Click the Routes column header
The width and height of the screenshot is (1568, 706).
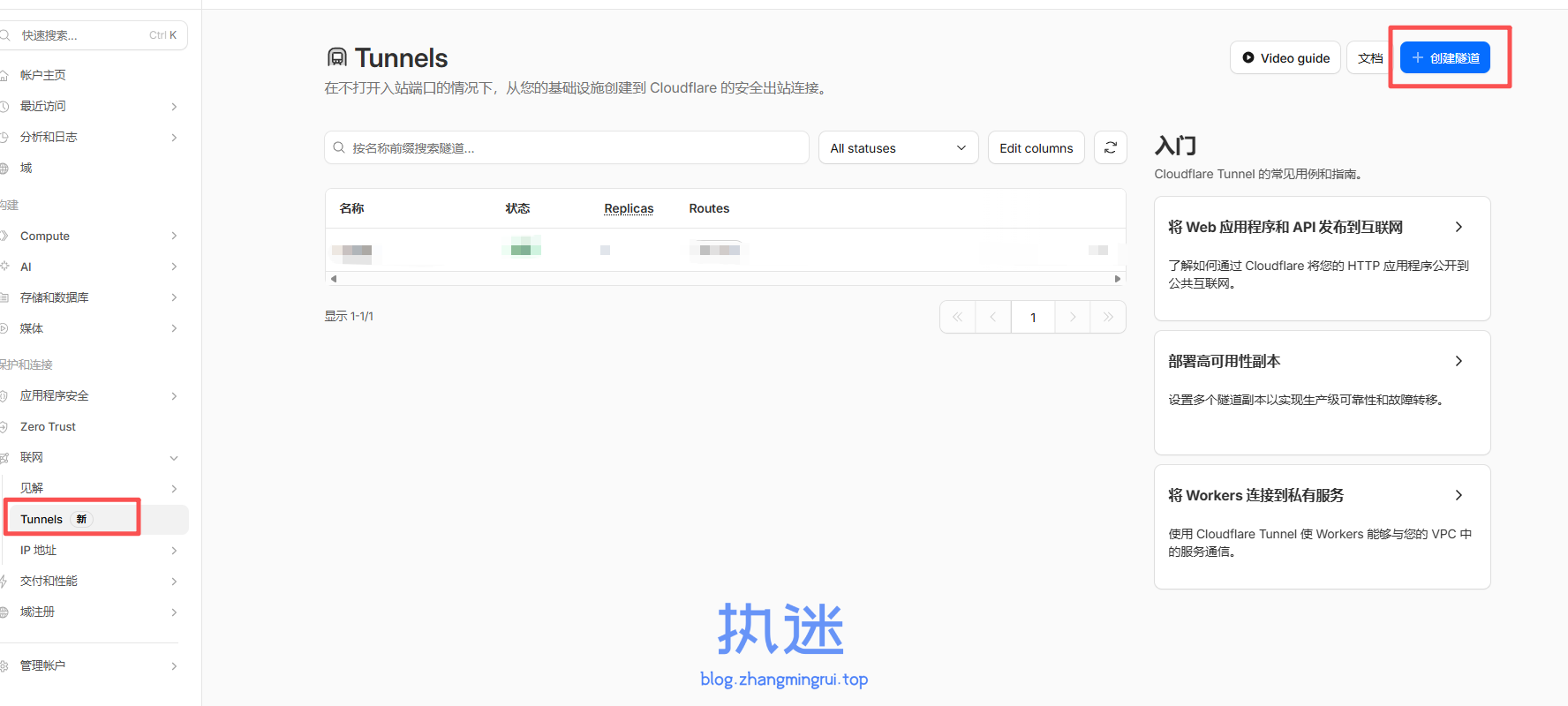(709, 208)
